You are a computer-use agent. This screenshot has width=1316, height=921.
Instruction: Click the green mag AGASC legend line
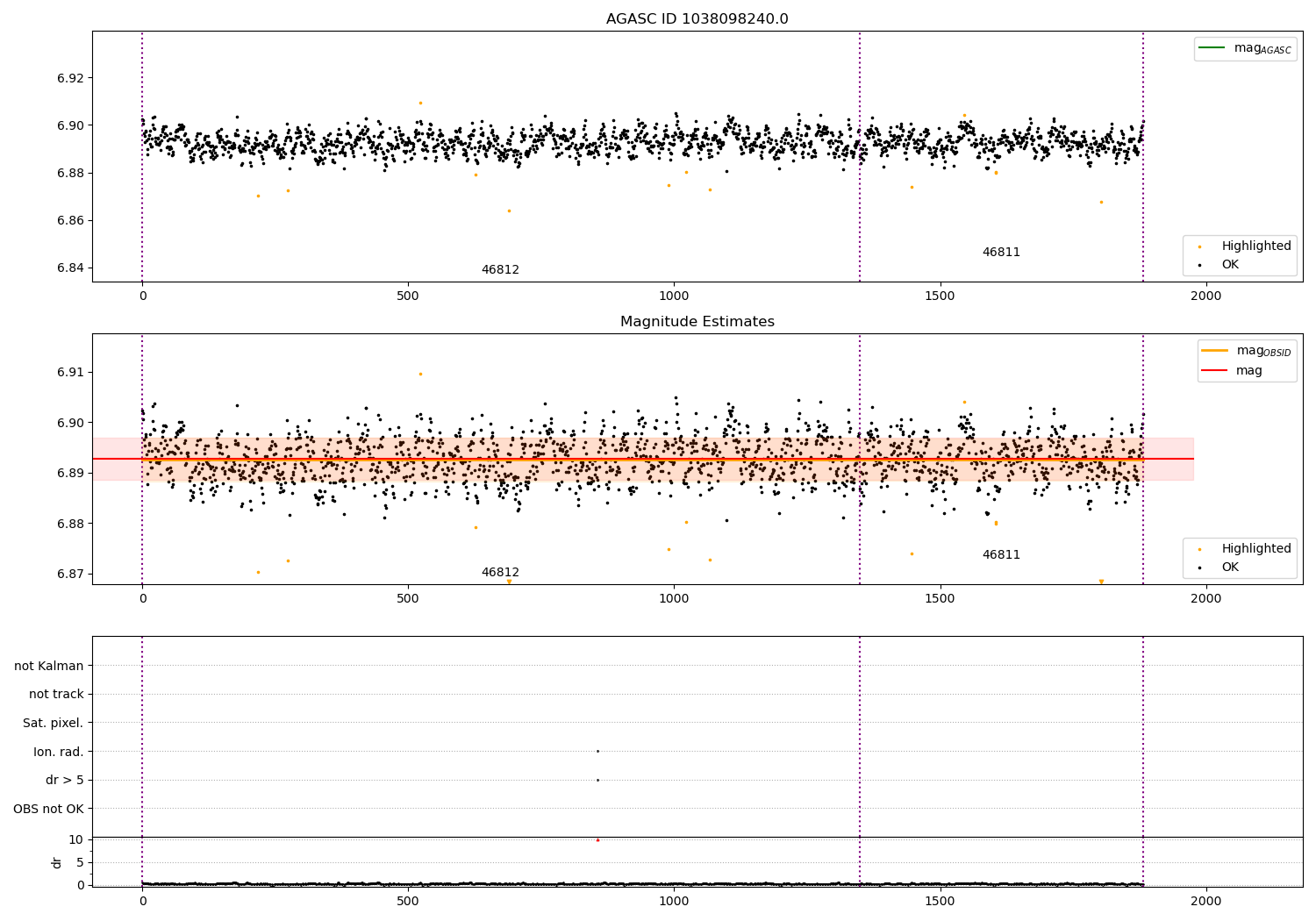click(1212, 47)
